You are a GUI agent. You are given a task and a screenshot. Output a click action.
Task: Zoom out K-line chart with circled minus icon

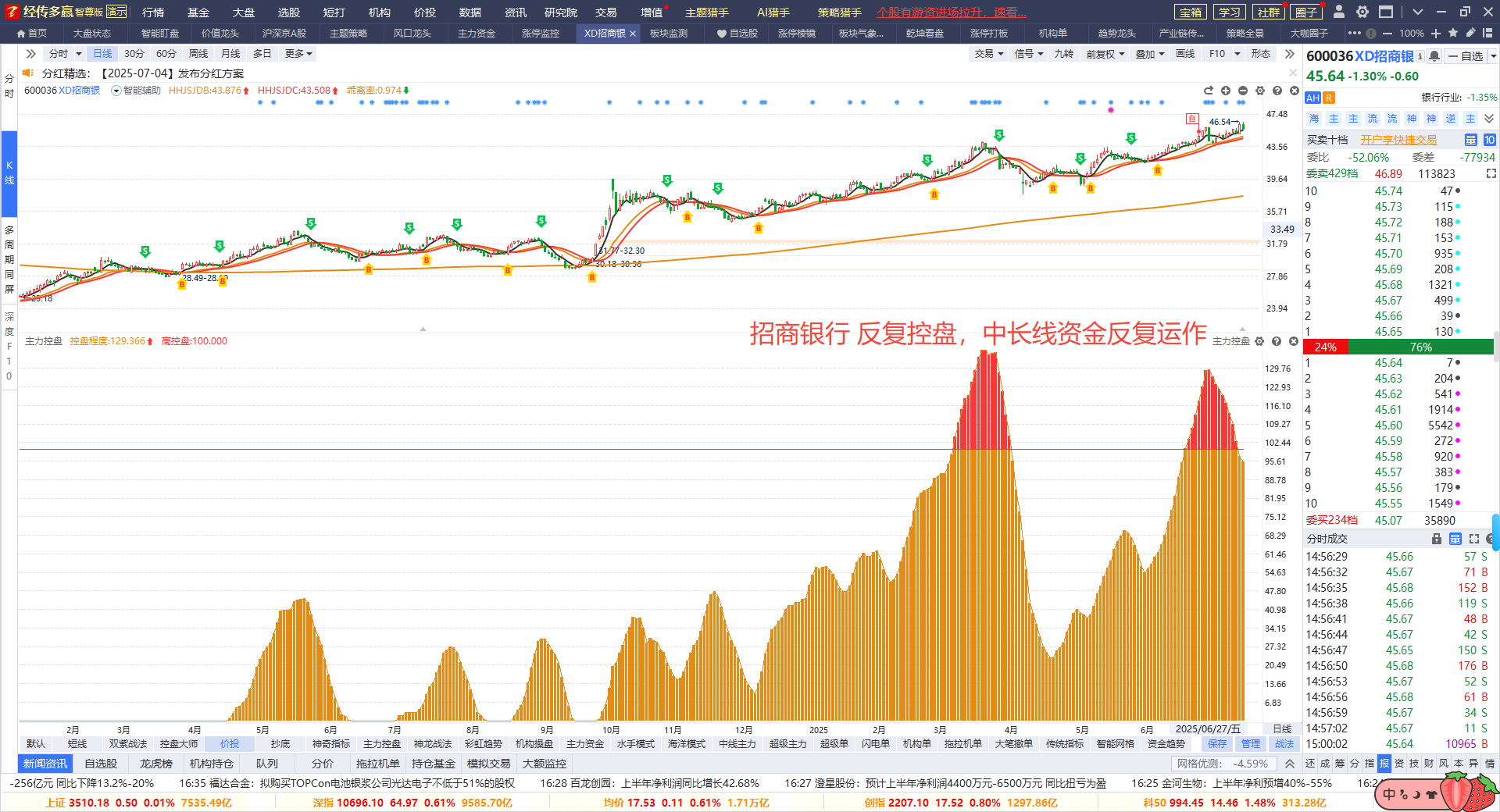pos(1243,91)
